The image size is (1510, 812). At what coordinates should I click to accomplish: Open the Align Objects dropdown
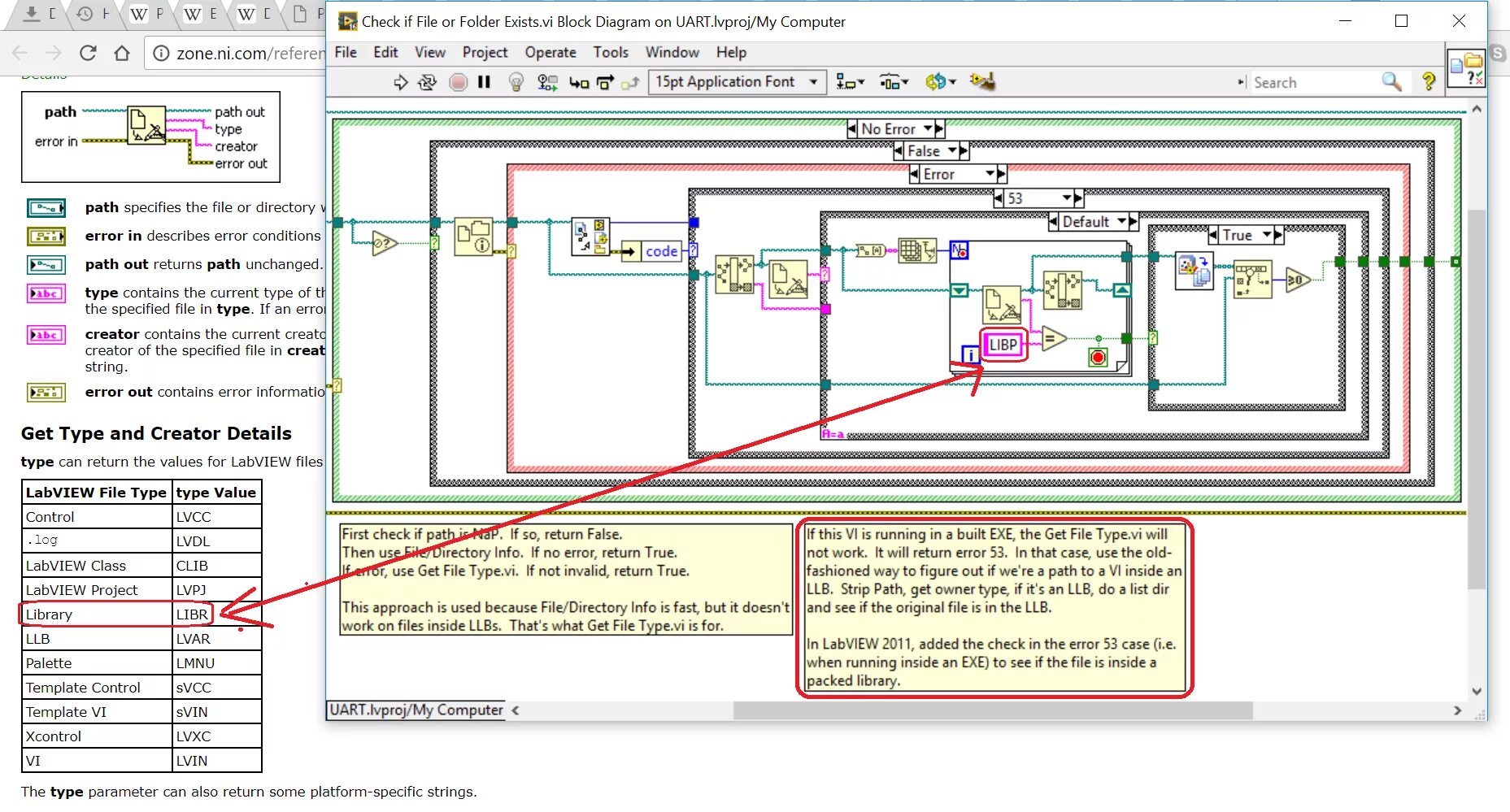click(850, 82)
